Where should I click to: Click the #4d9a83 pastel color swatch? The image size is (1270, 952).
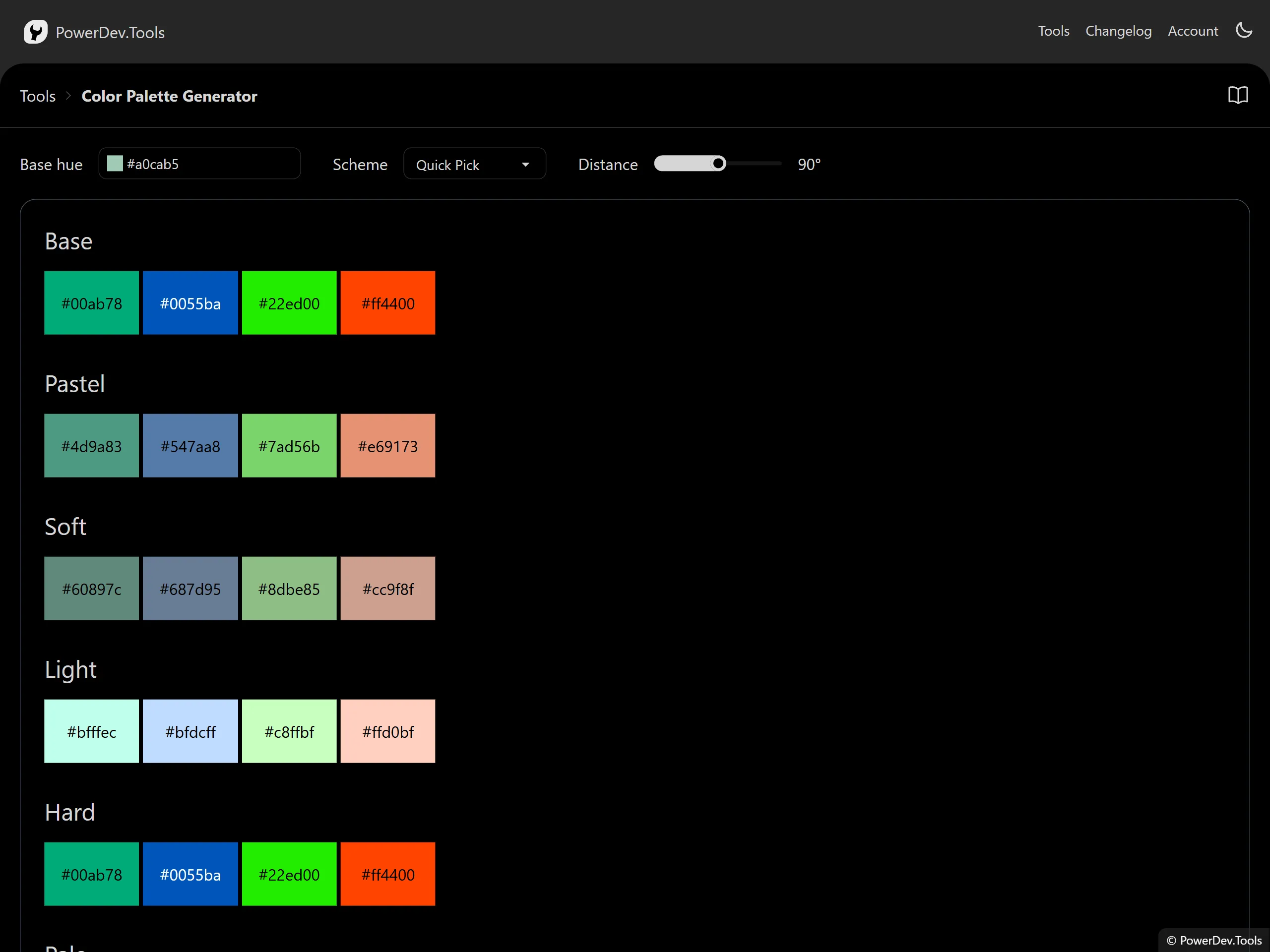(91, 446)
